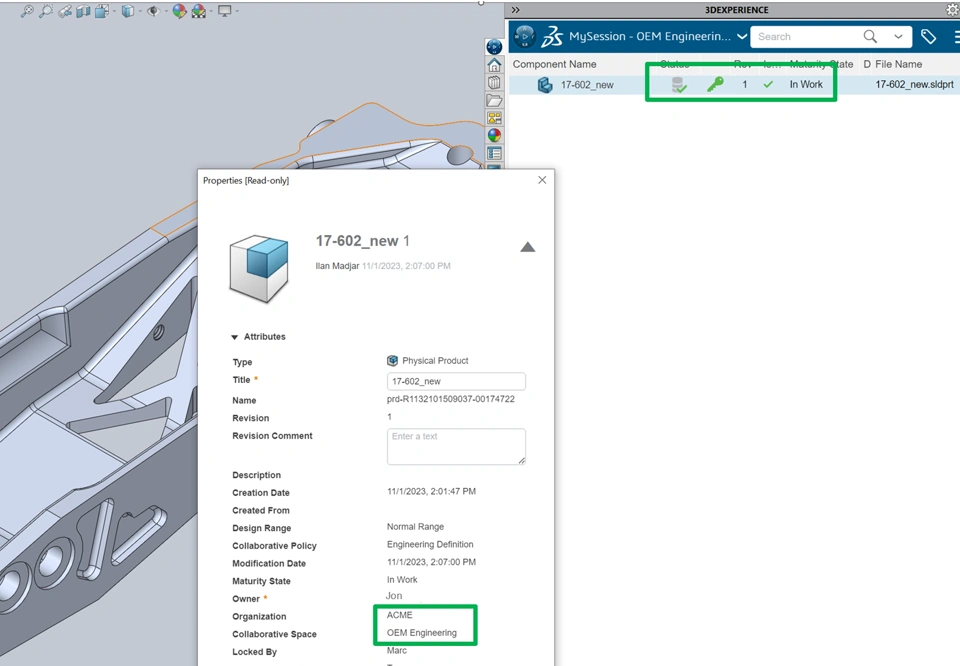Click the 17-602_new 1 heading in Properties
Viewport: 960px width, 666px height.
pyautogui.click(x=362, y=241)
